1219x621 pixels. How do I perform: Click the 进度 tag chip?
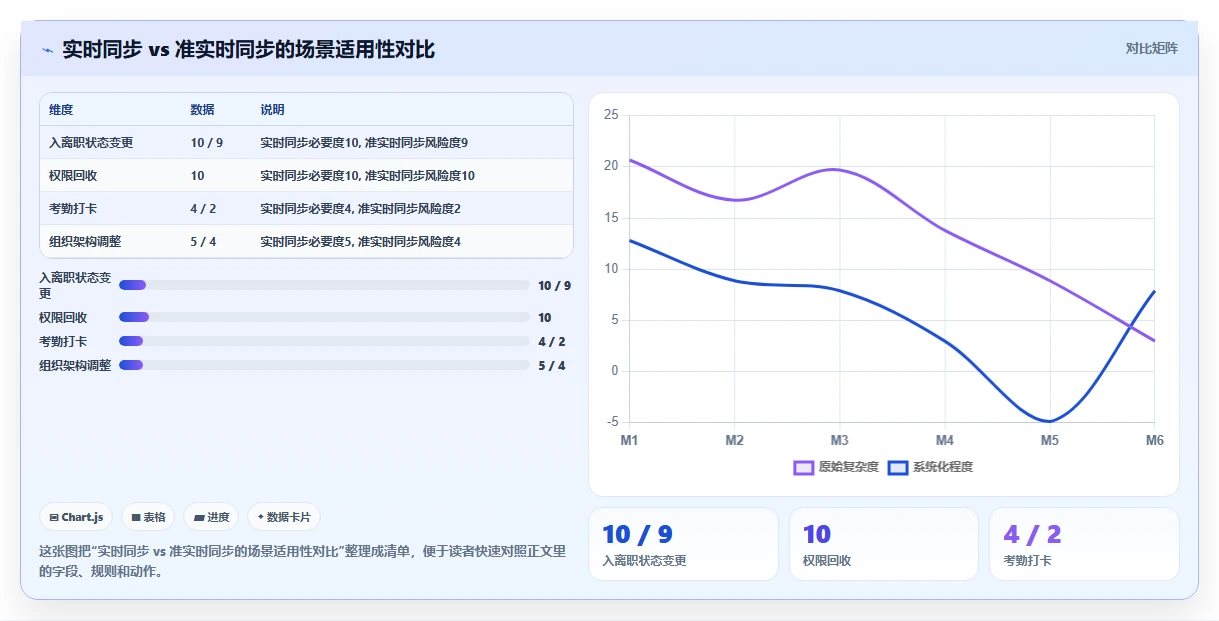[x=211, y=517]
